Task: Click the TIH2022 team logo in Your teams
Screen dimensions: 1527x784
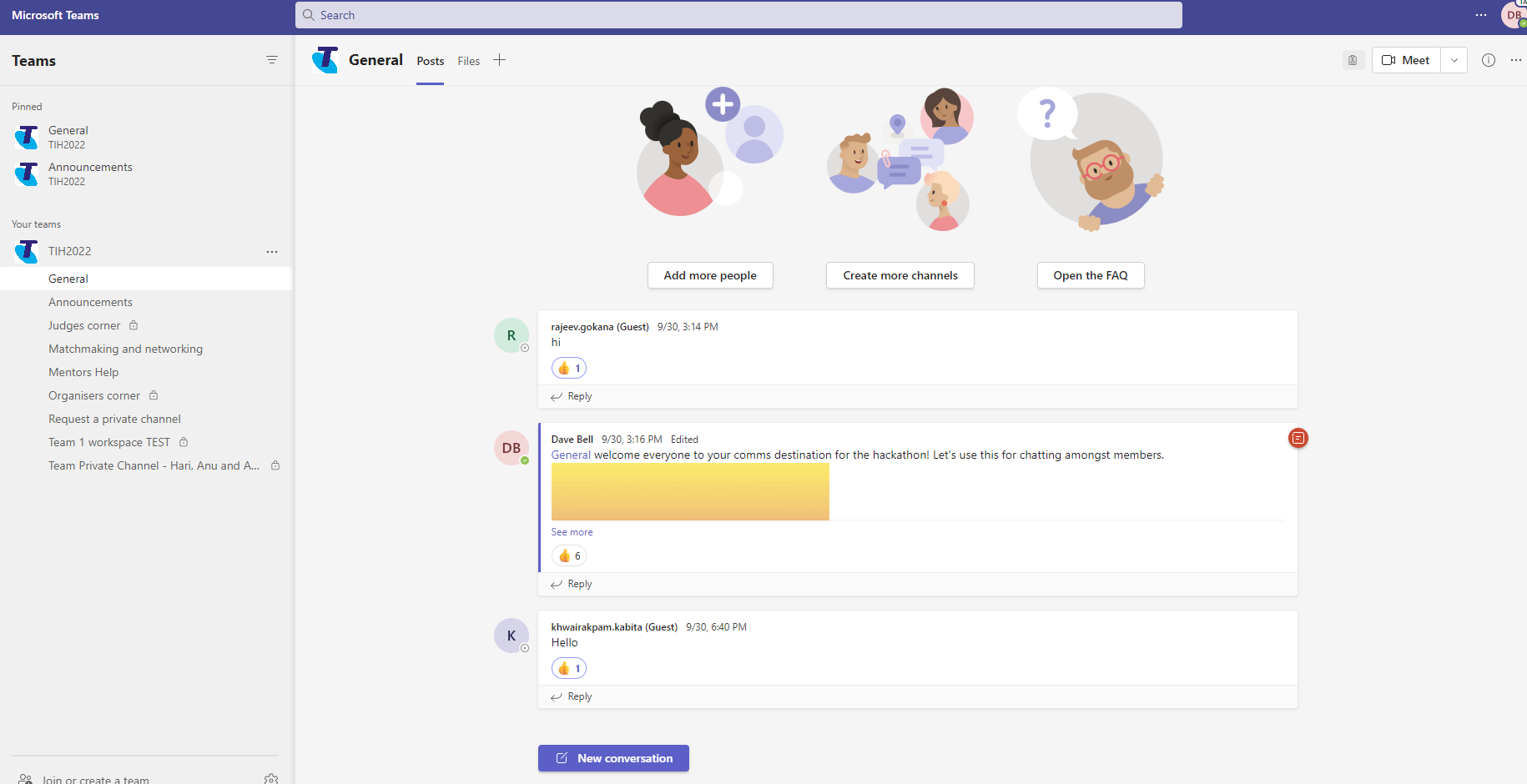Action: 27,251
